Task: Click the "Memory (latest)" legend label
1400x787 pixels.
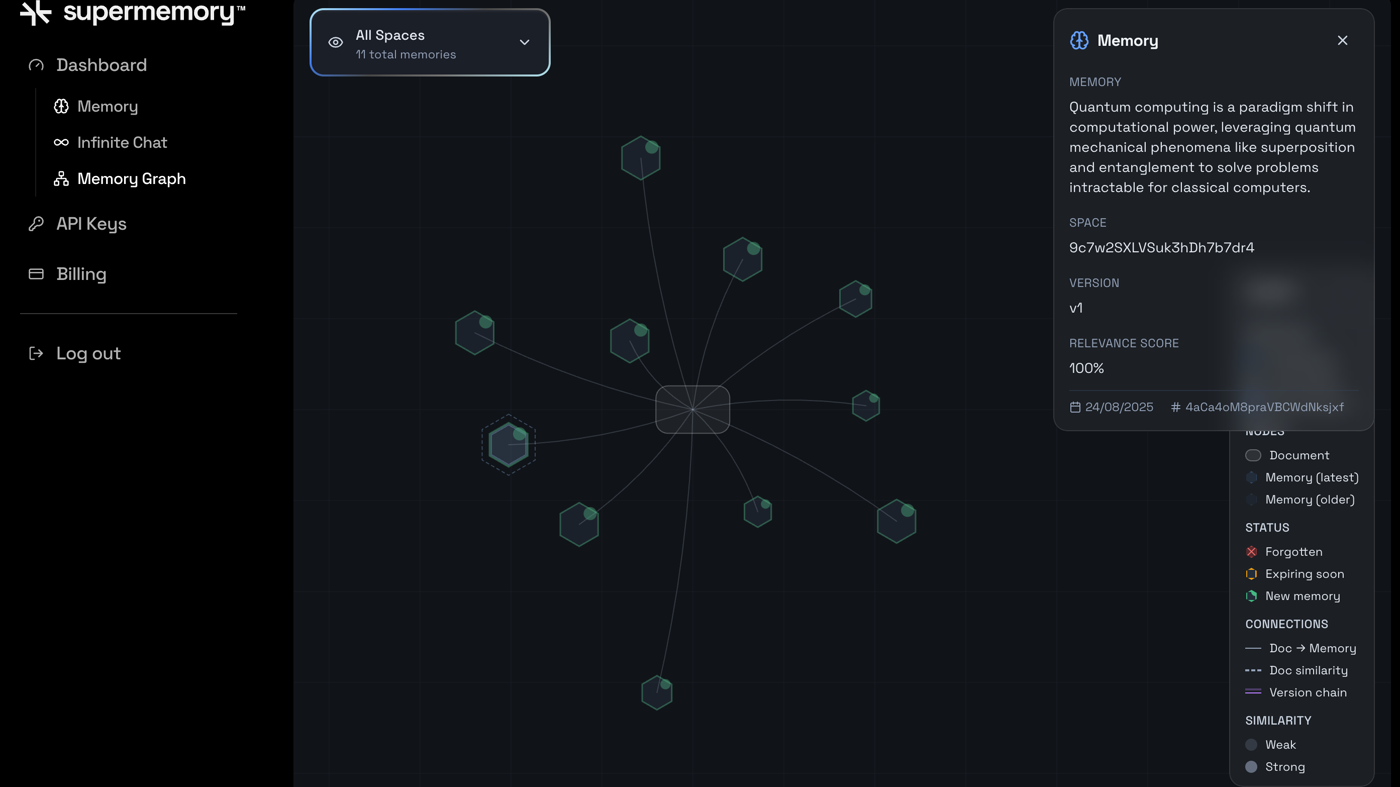Action: (1312, 477)
